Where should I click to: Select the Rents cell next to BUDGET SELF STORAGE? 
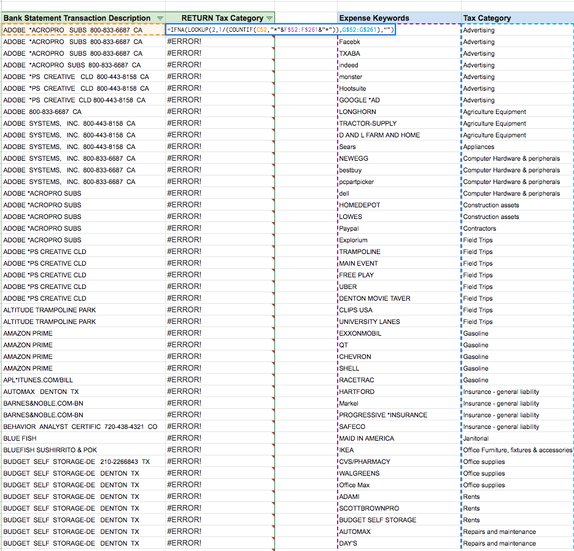click(x=517, y=520)
